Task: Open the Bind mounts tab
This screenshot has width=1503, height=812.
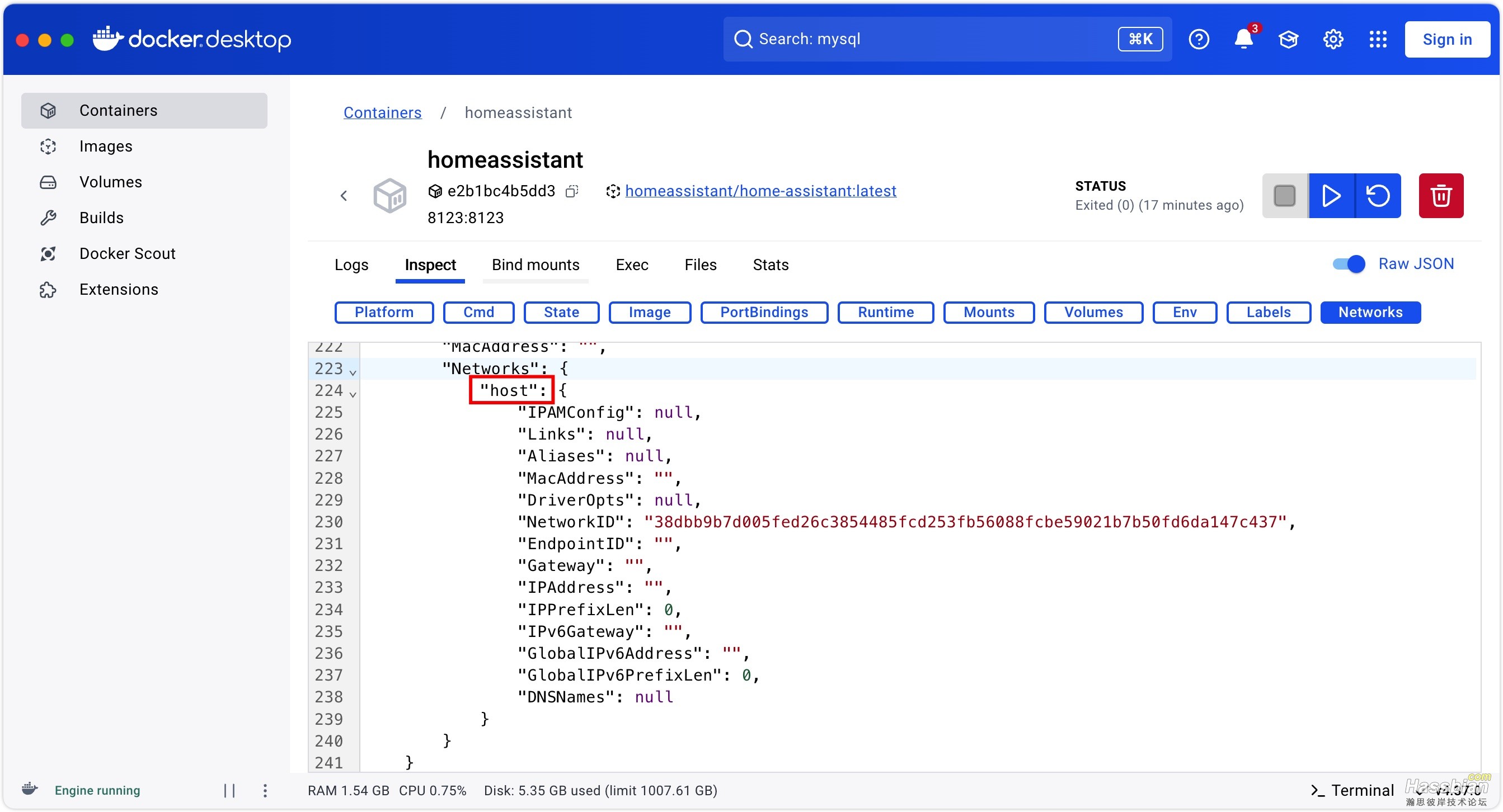Action: (x=535, y=265)
